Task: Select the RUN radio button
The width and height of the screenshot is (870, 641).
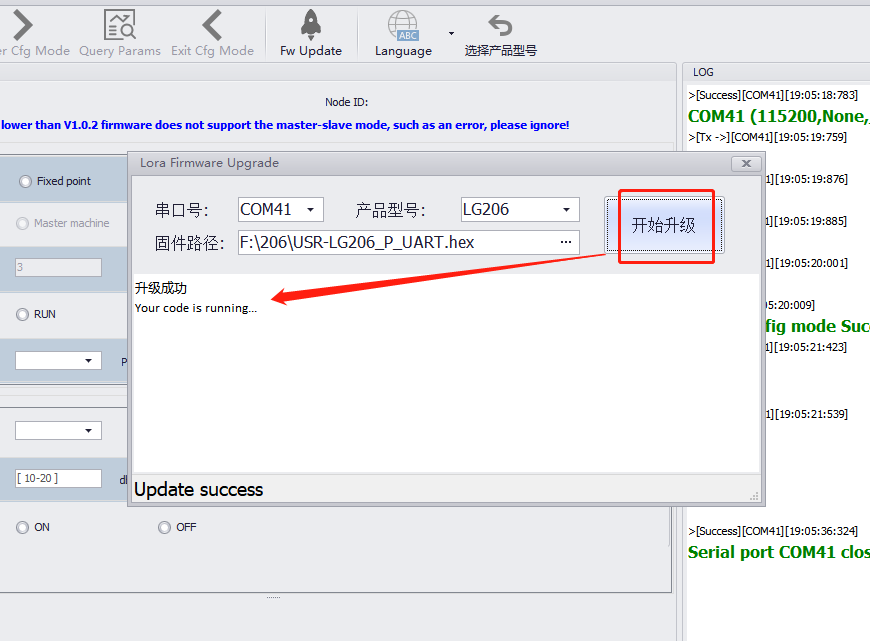Action: [22, 314]
